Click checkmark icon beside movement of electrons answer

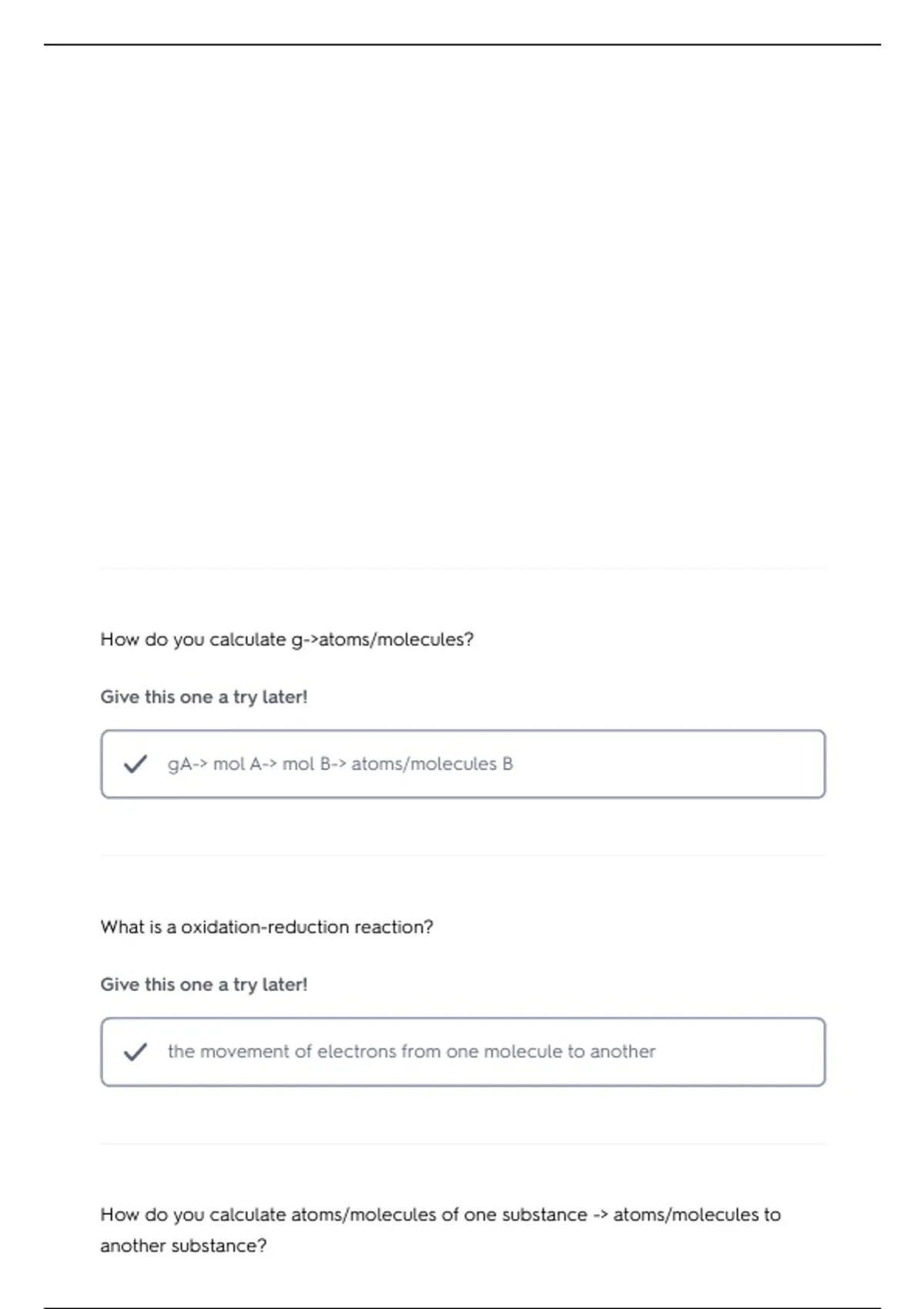click(136, 1052)
